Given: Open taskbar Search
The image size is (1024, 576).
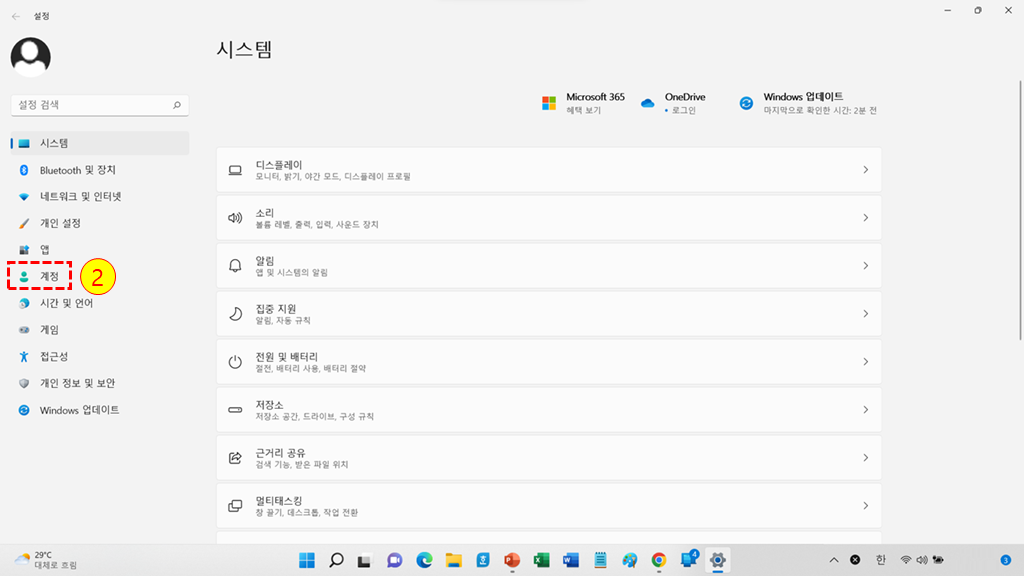Looking at the screenshot, I should click(x=336, y=560).
